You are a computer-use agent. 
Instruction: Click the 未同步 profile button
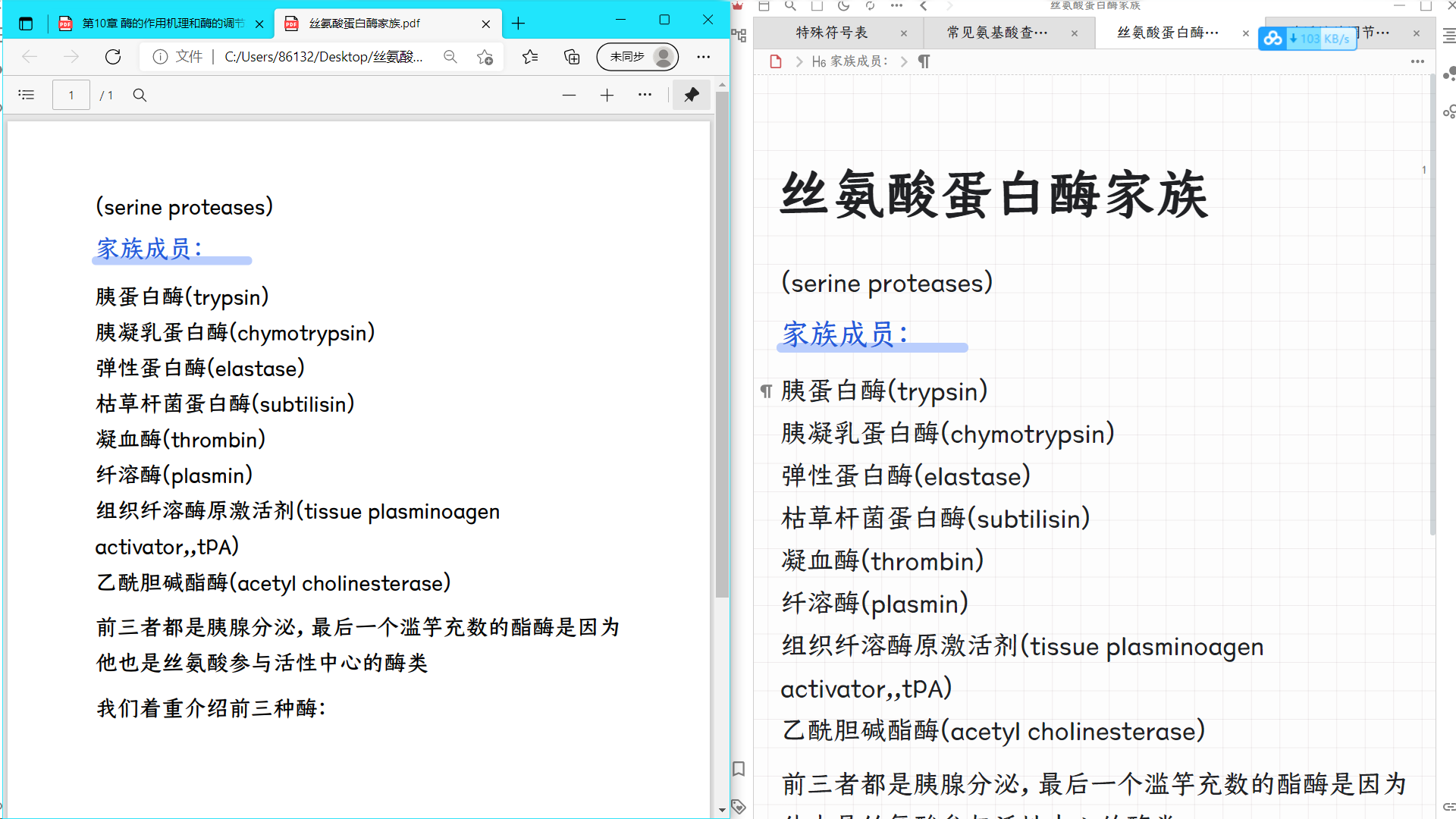[638, 57]
